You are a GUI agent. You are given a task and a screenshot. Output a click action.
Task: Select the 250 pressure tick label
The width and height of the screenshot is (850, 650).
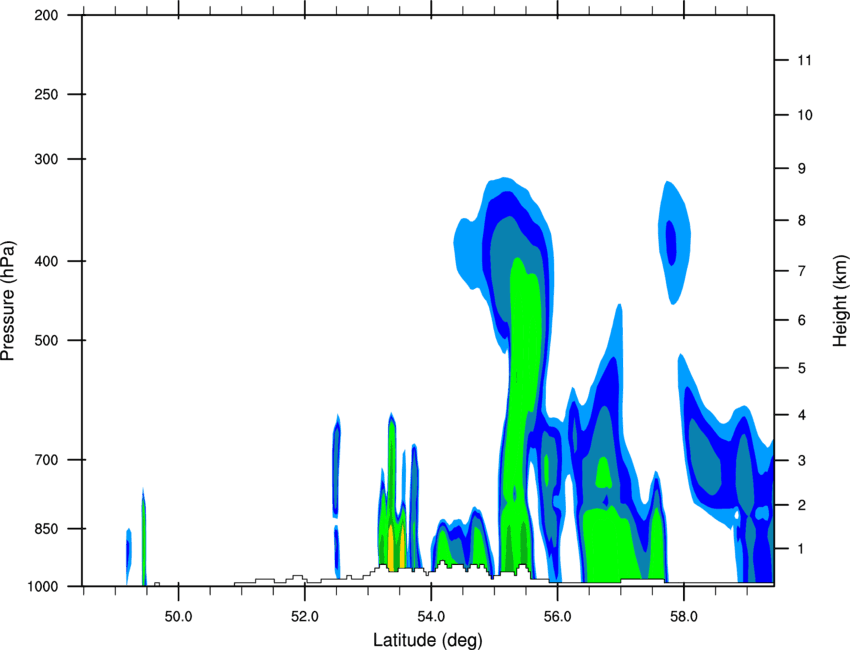click(x=47, y=94)
